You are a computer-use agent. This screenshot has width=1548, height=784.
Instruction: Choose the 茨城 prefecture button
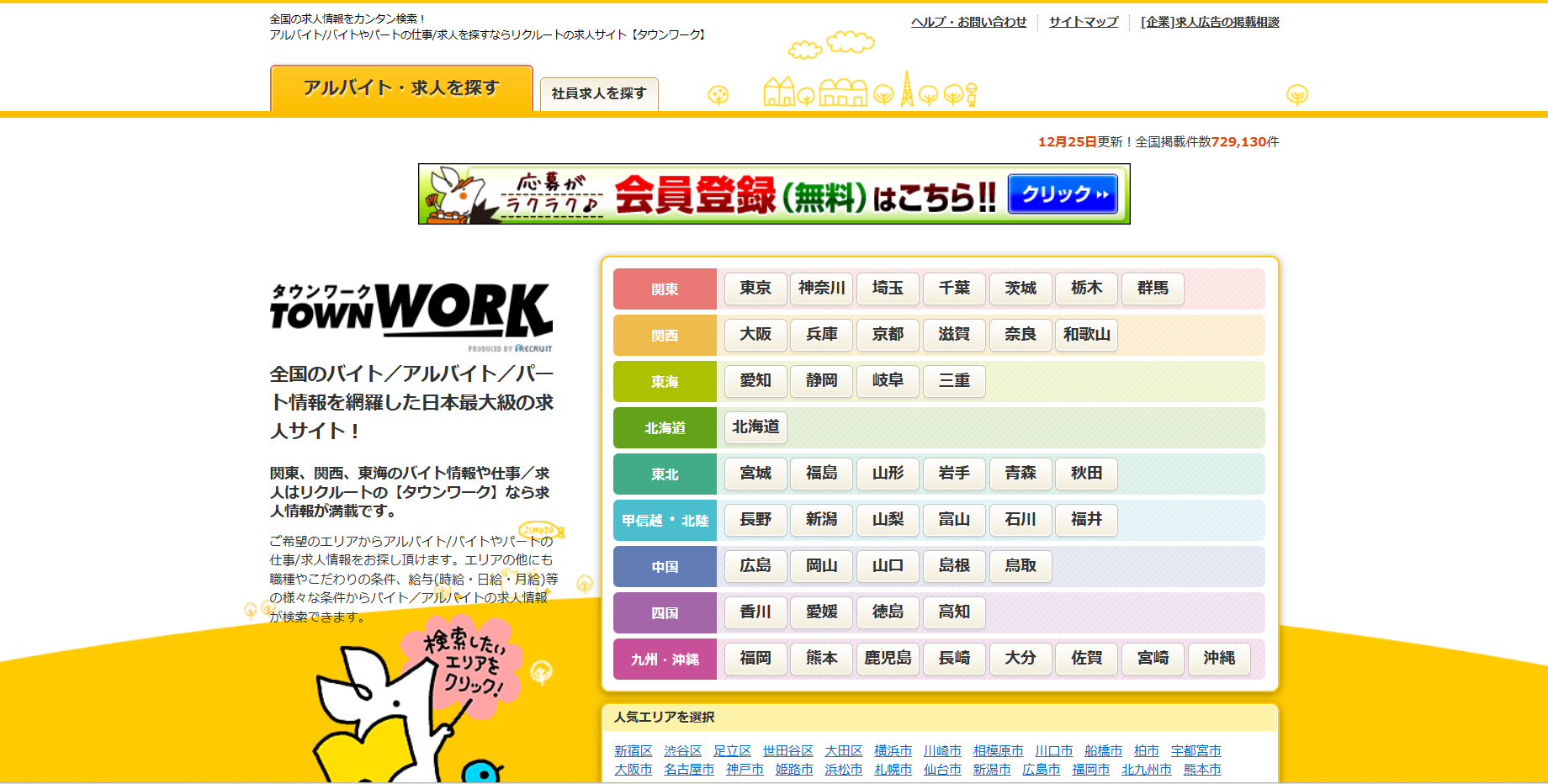(1021, 289)
